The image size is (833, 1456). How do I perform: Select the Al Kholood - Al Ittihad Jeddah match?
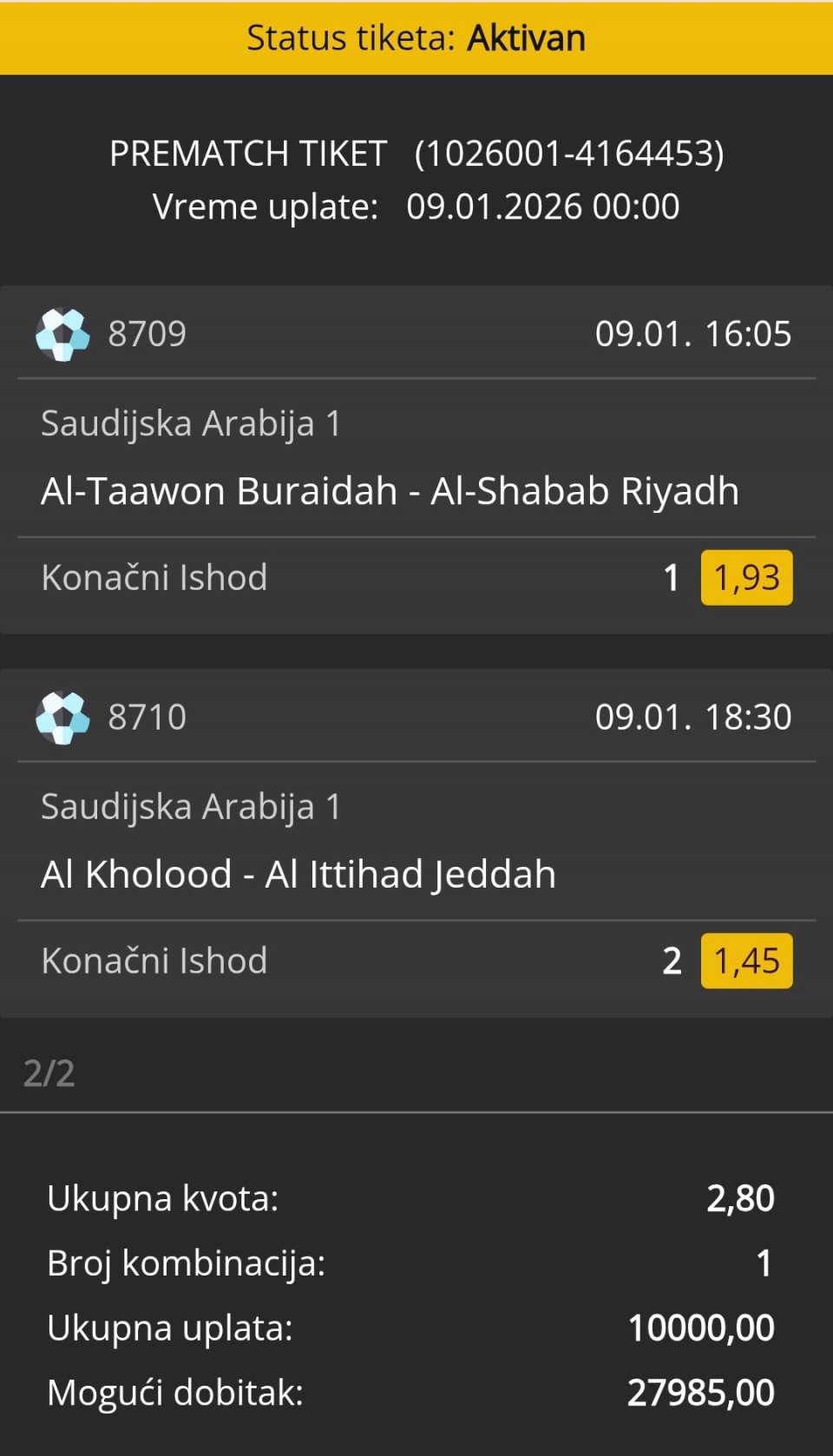point(298,875)
